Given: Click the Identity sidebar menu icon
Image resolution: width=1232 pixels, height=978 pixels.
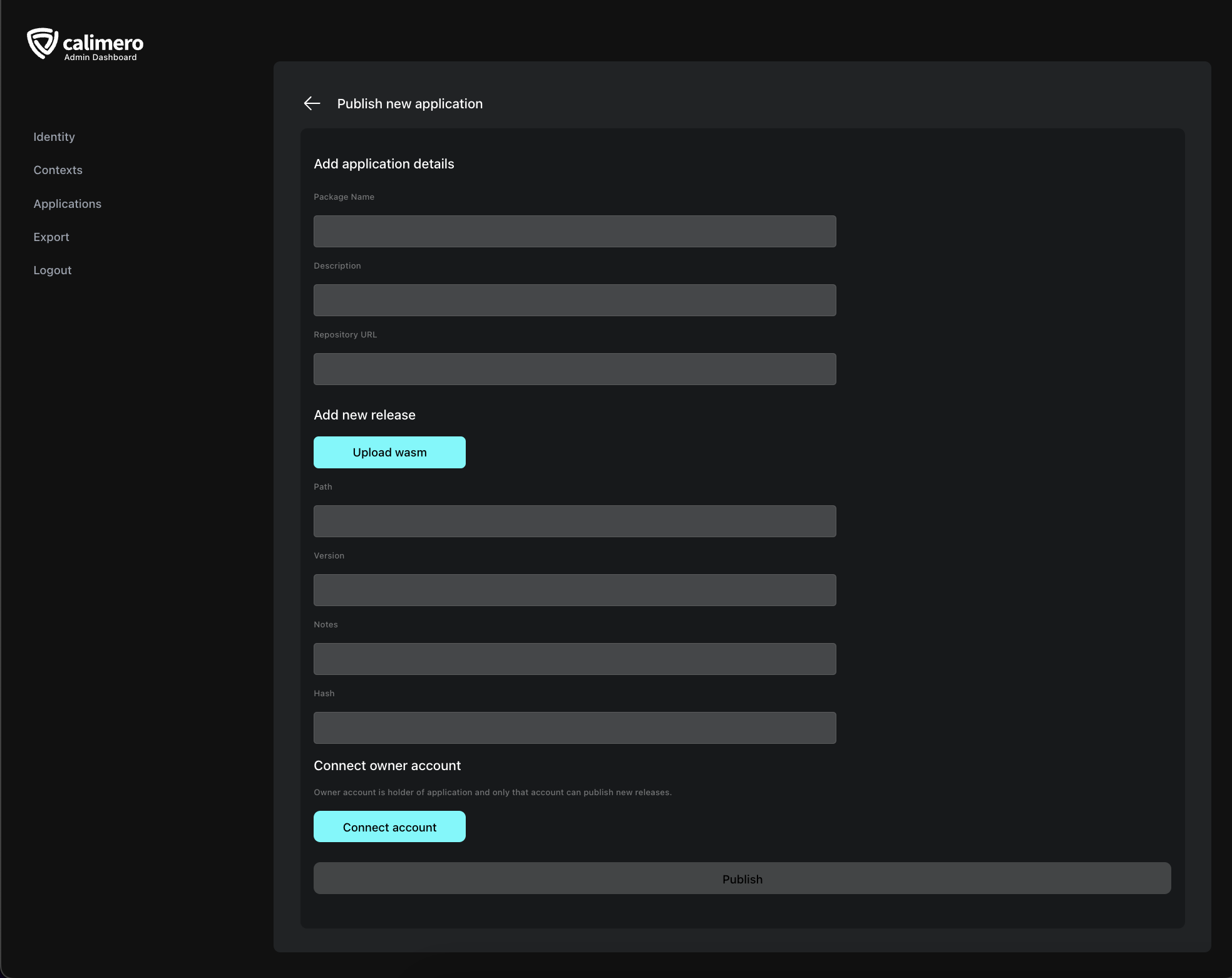Looking at the screenshot, I should [54, 136].
